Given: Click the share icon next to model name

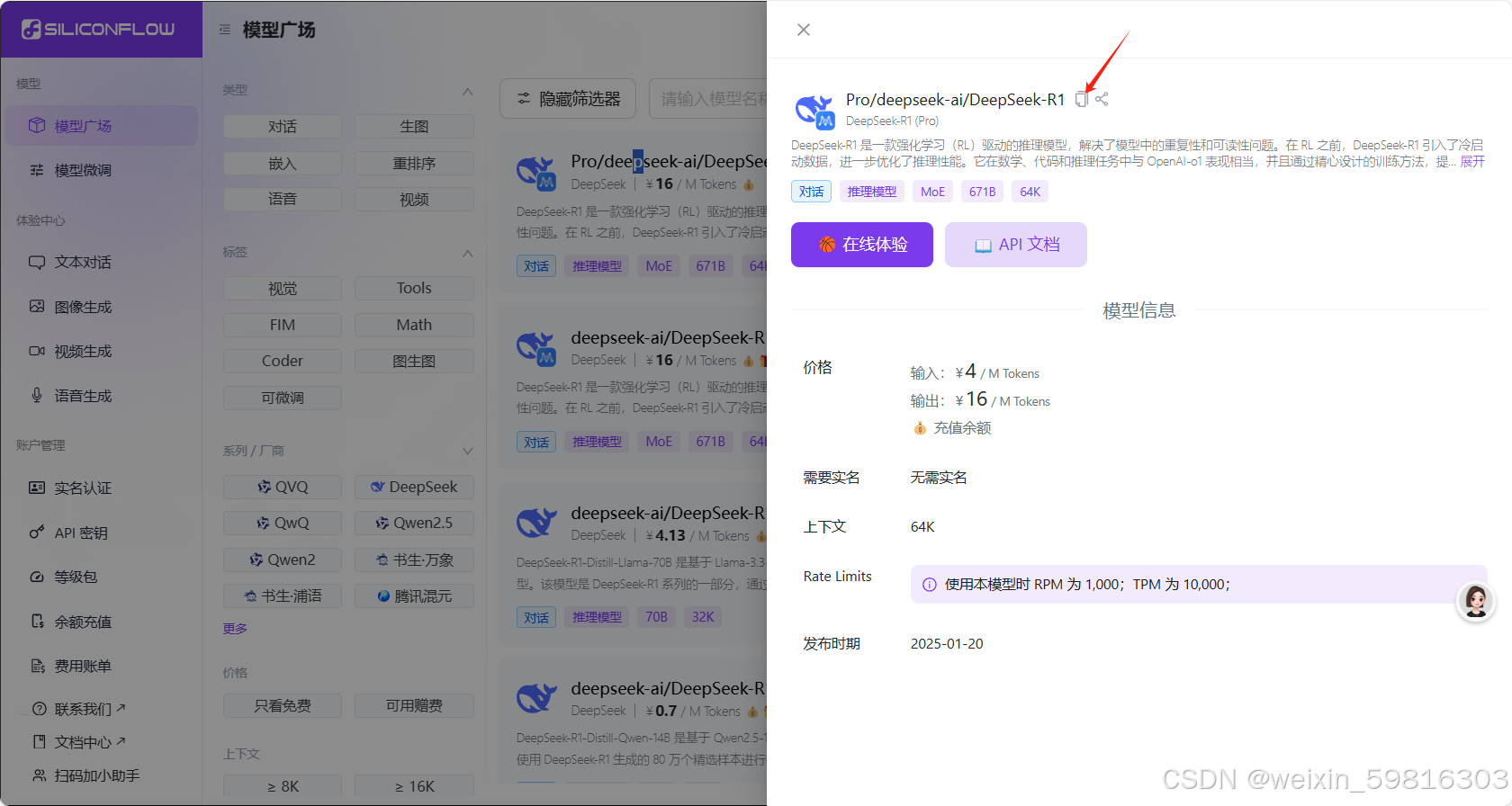Looking at the screenshot, I should click(x=1102, y=99).
